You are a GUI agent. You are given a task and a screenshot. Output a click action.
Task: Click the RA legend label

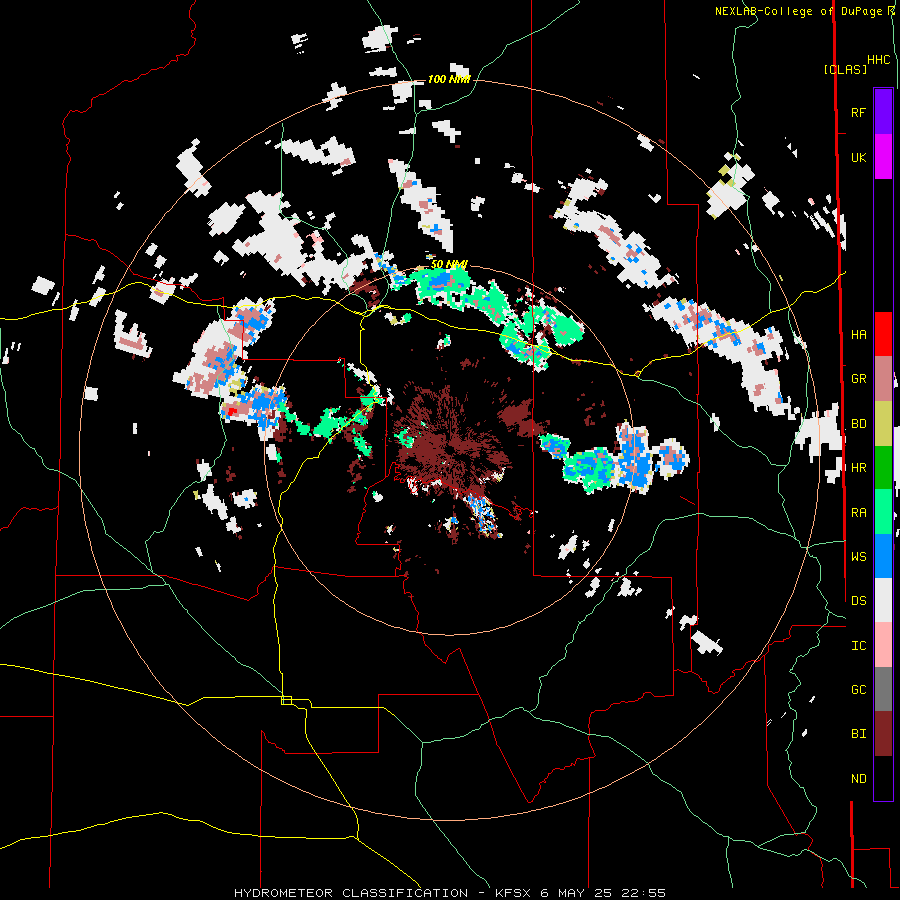click(858, 512)
